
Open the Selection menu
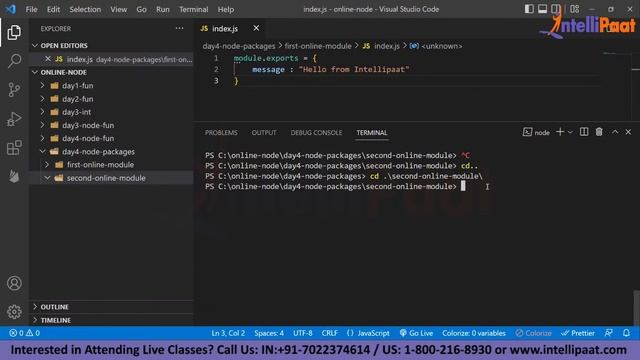[x=85, y=9]
